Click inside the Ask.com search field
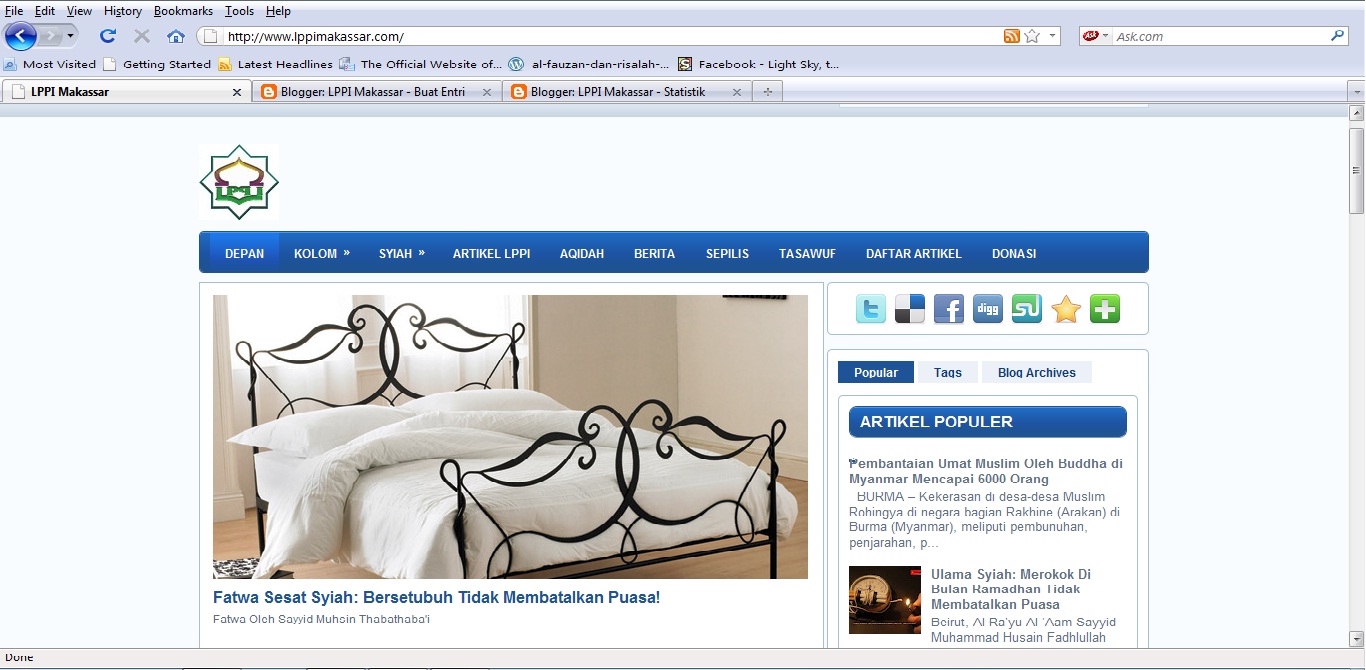Screen dimensions: 1366x670 [1220, 36]
